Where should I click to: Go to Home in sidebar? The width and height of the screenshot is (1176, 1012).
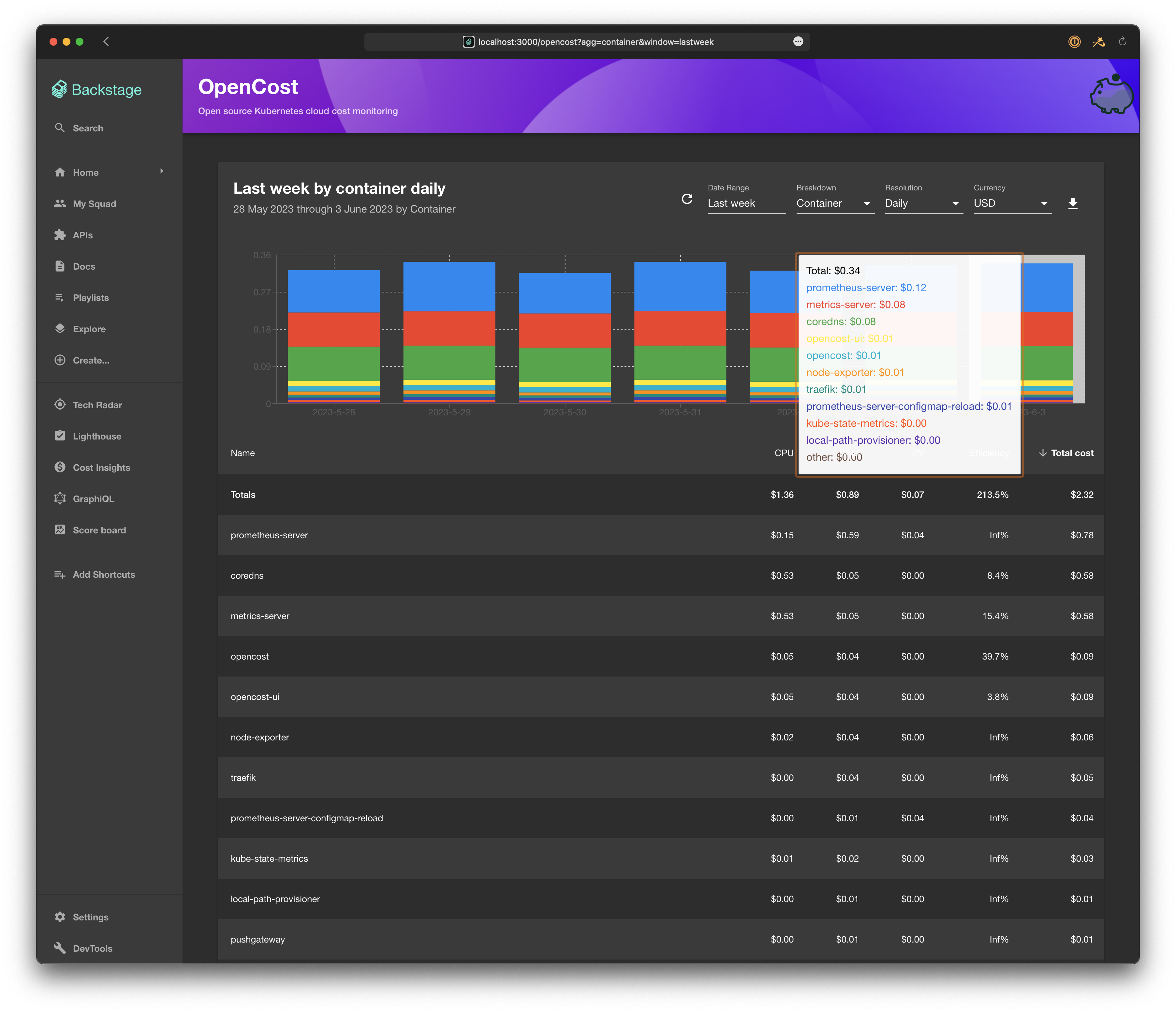[86, 172]
